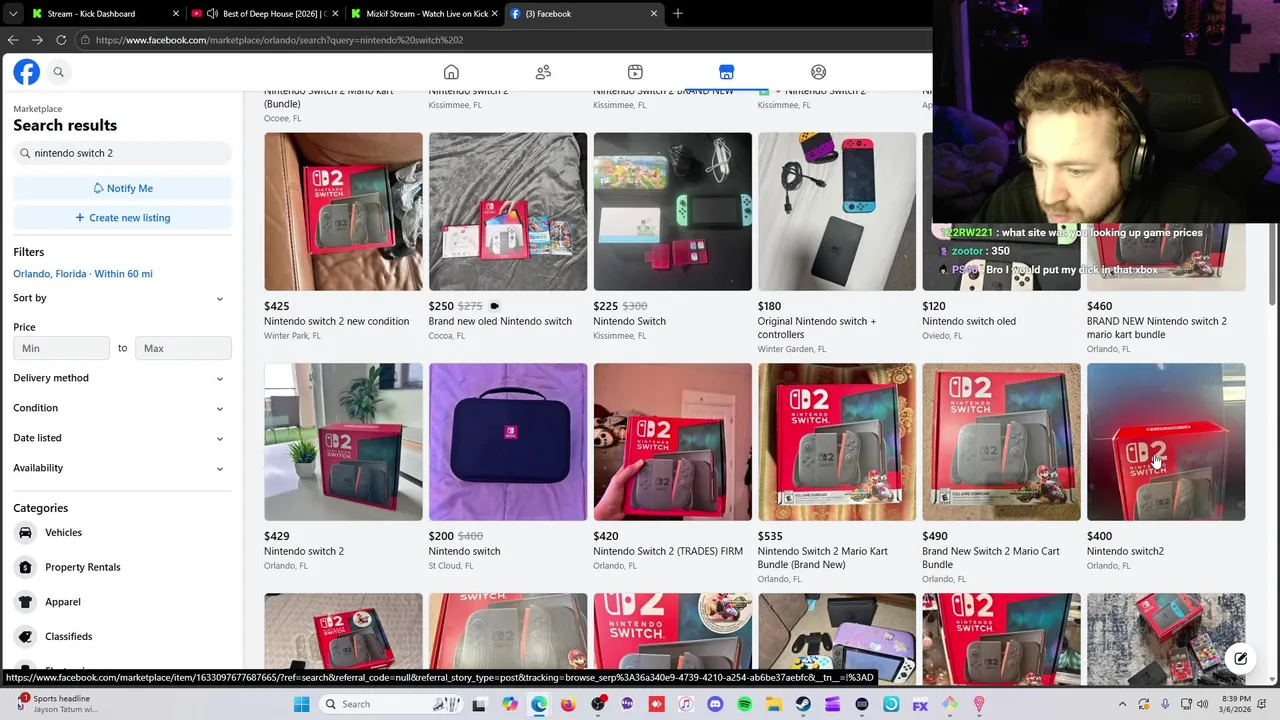
Task: Click the nintendo switch 2 search box
Action: tap(122, 153)
